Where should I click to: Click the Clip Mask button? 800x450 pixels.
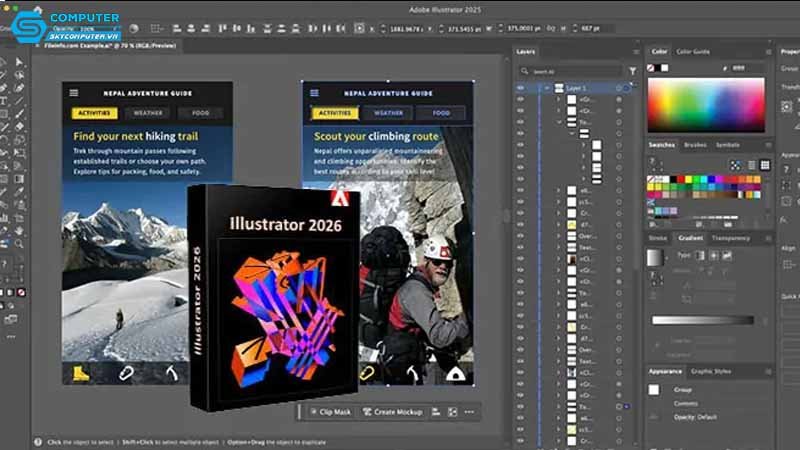[x=331, y=412]
